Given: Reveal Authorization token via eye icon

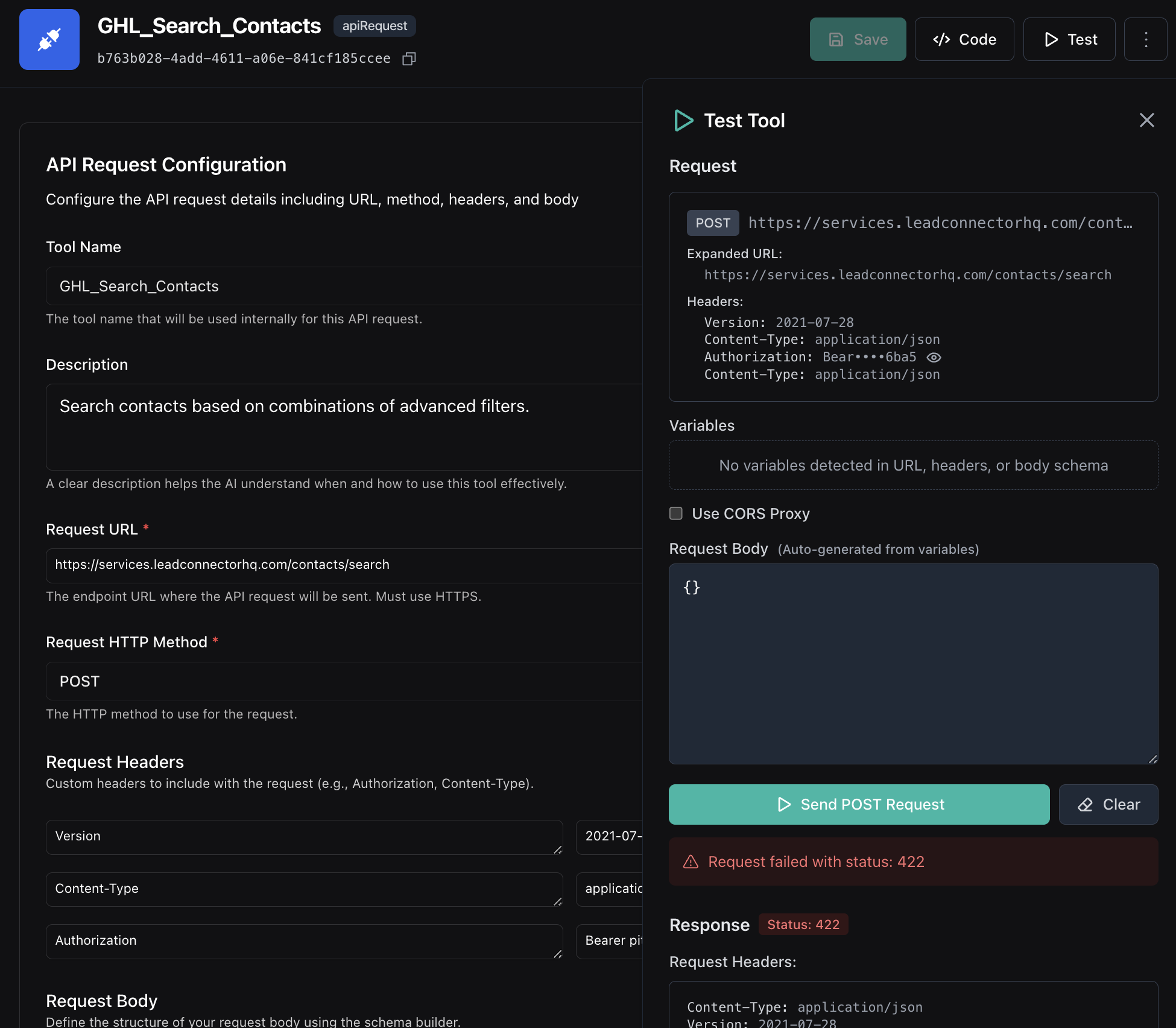Looking at the screenshot, I should [x=934, y=358].
